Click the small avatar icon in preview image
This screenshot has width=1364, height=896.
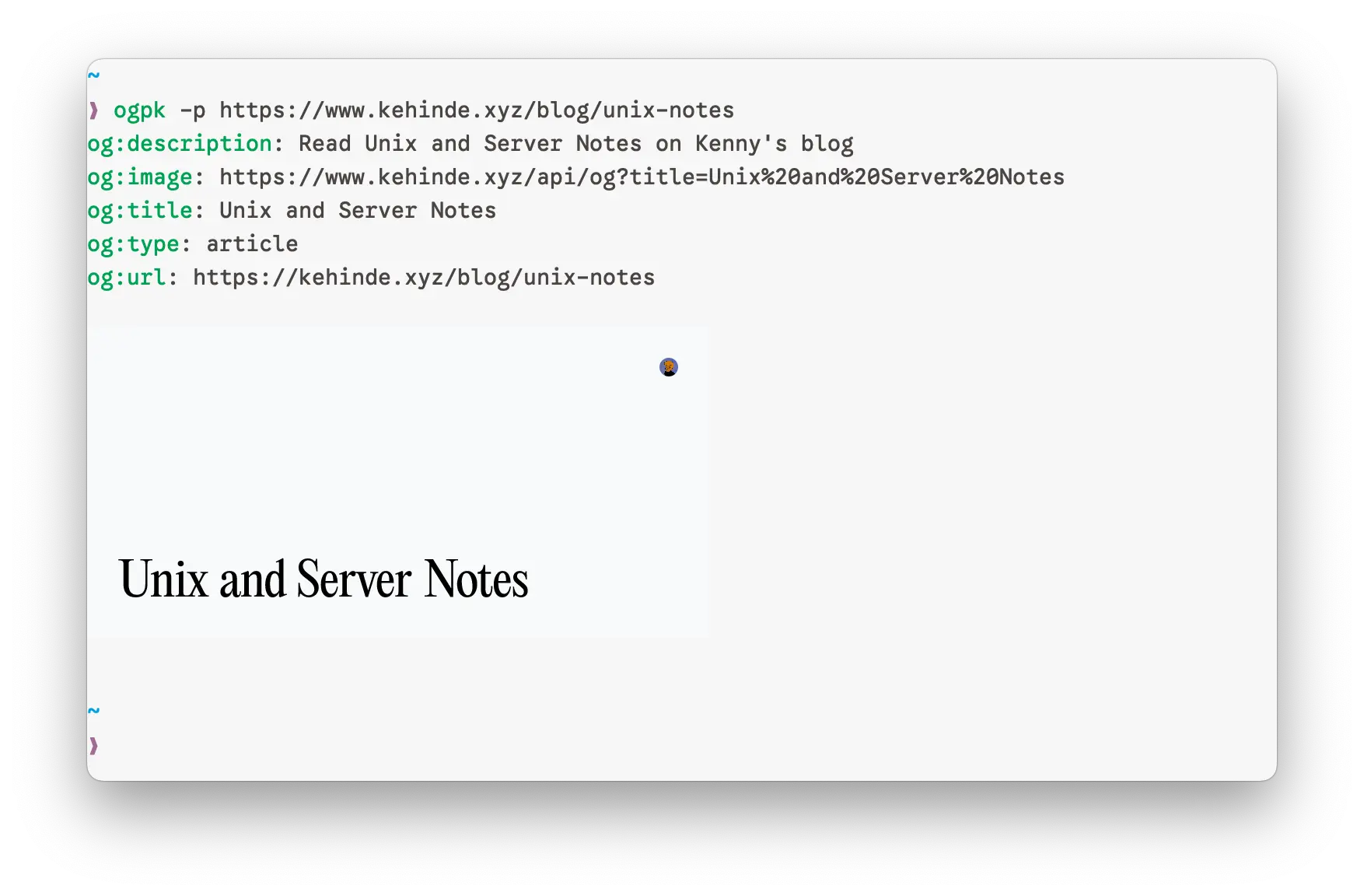pyautogui.click(x=669, y=367)
